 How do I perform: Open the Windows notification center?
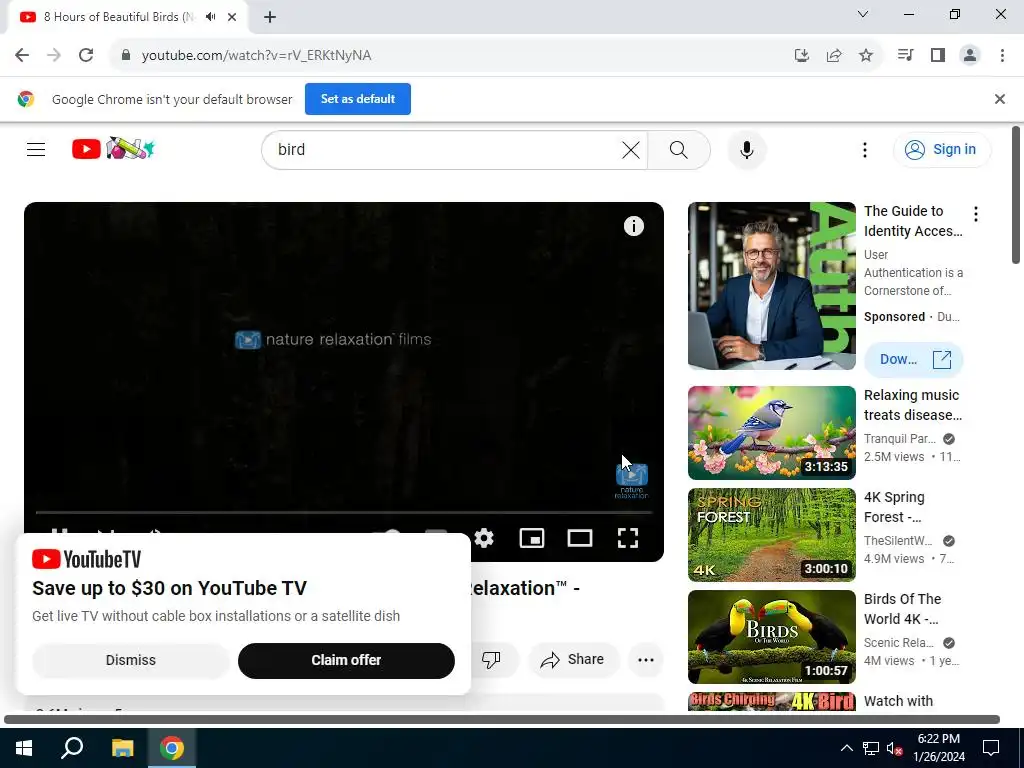point(991,748)
